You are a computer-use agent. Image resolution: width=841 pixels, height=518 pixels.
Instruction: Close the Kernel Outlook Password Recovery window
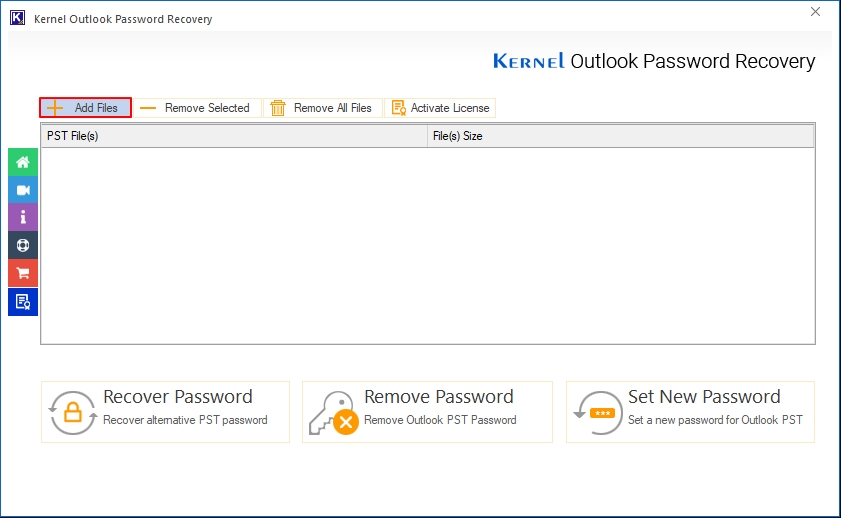coord(814,12)
